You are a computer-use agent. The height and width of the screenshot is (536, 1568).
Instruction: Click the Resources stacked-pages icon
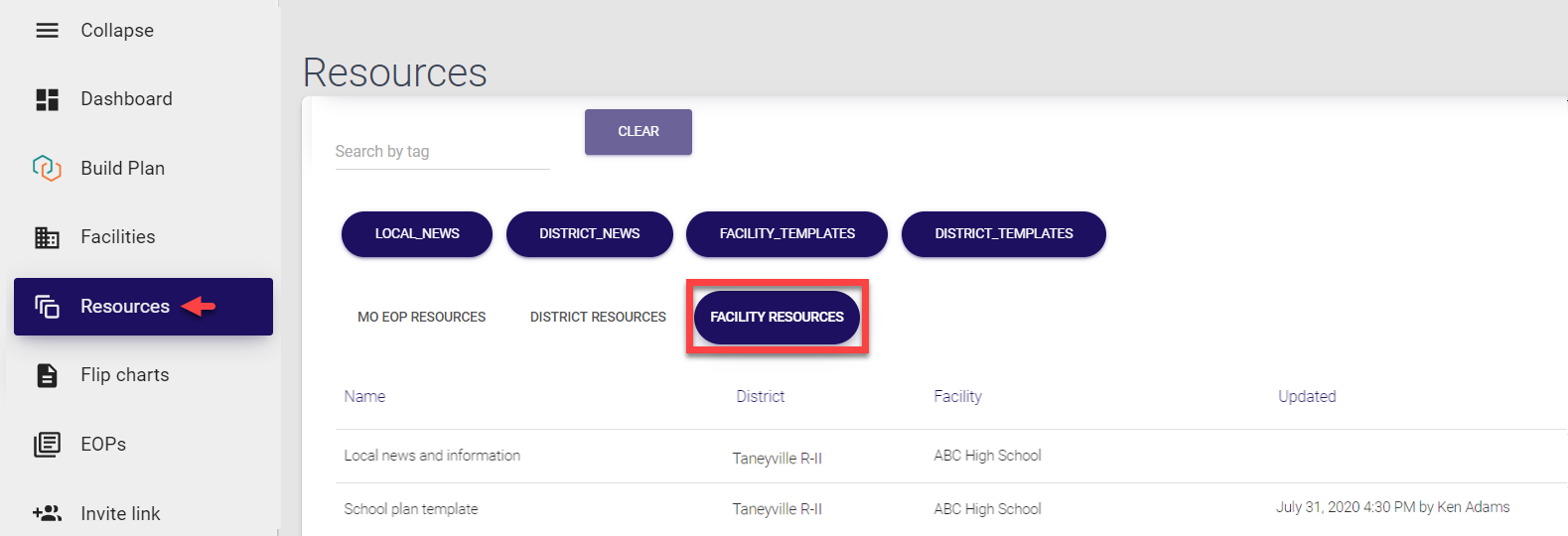coord(47,307)
